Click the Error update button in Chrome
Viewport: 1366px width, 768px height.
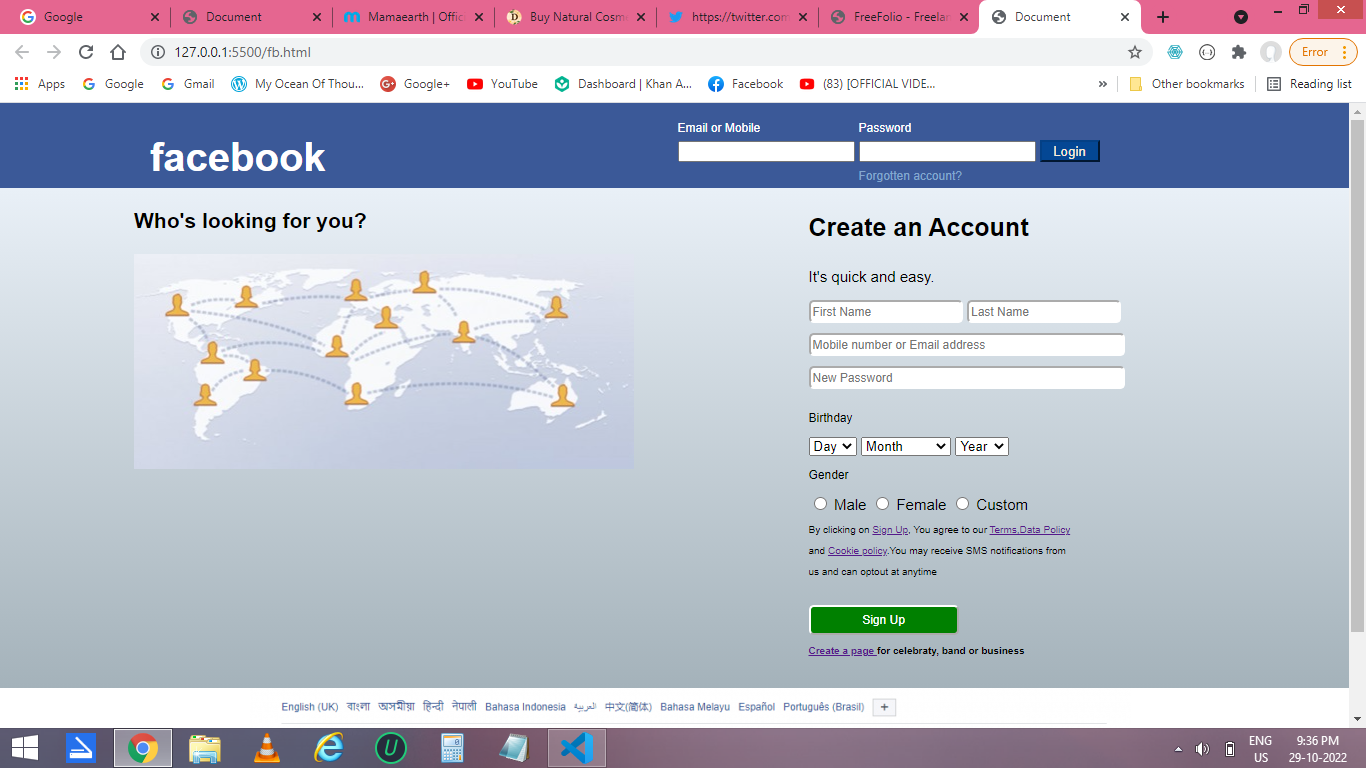[x=1322, y=52]
